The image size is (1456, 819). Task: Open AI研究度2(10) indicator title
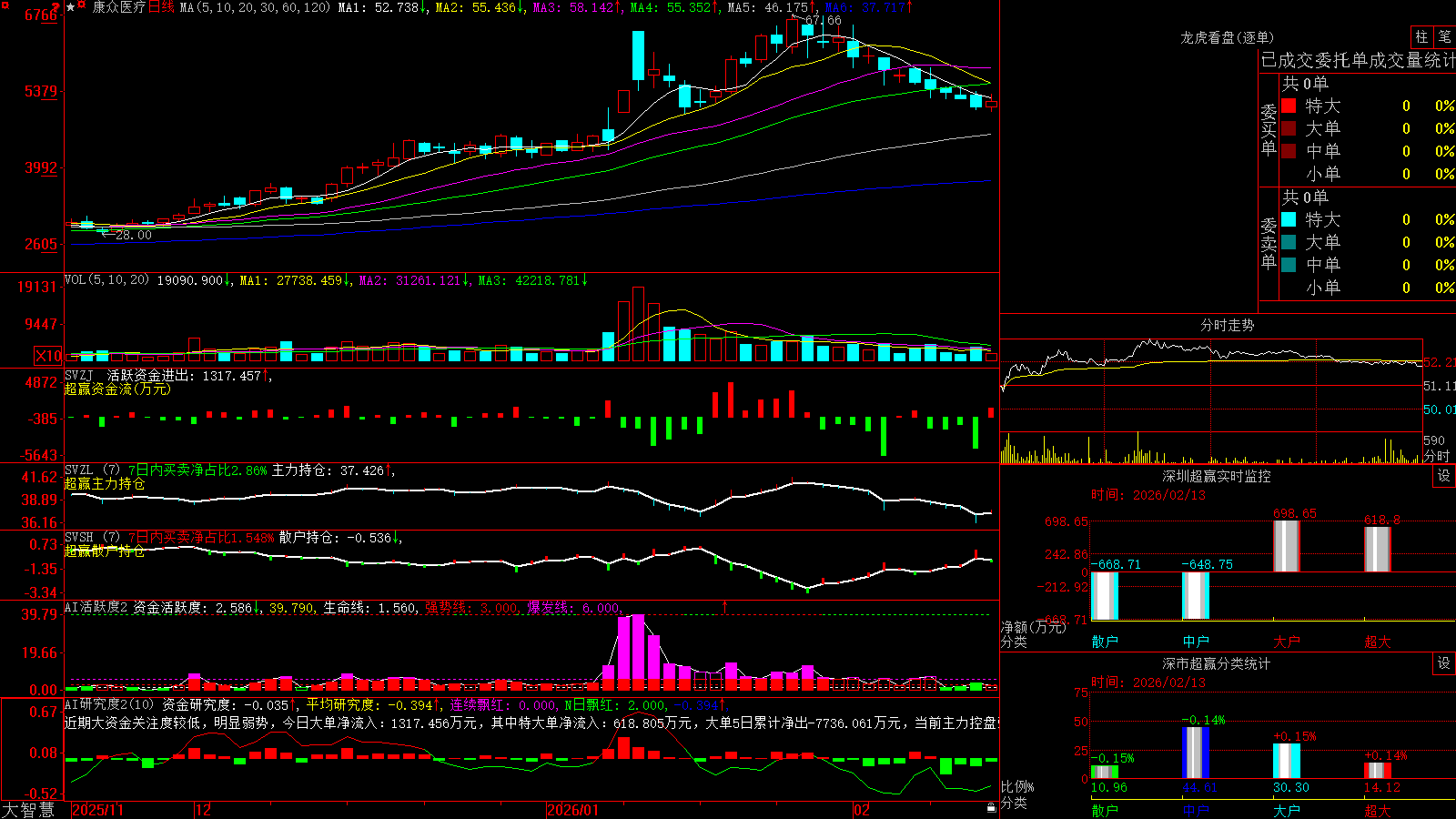(109, 704)
